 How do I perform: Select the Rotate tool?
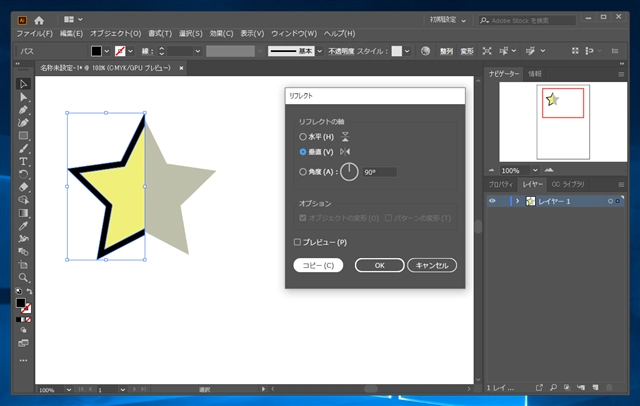point(23,174)
